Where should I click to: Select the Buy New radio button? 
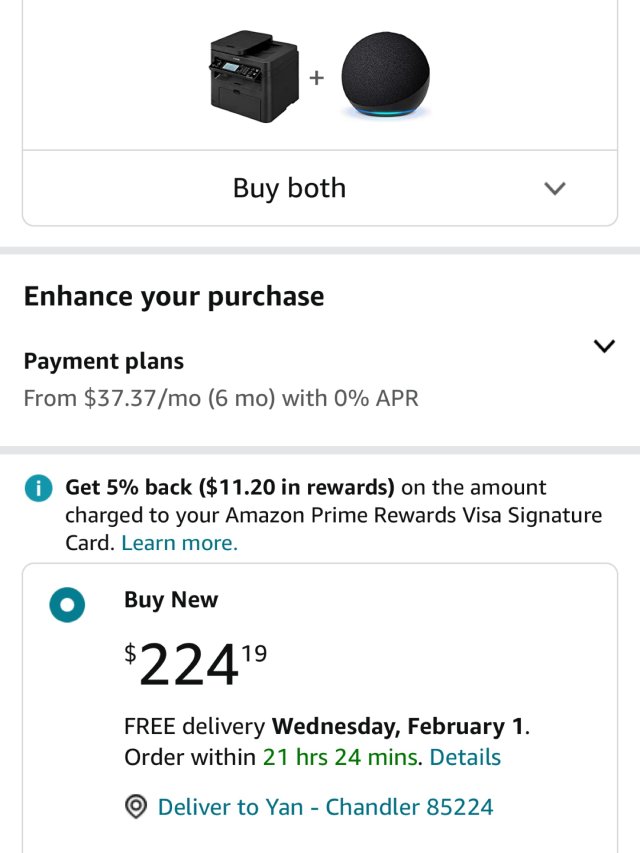(67, 604)
